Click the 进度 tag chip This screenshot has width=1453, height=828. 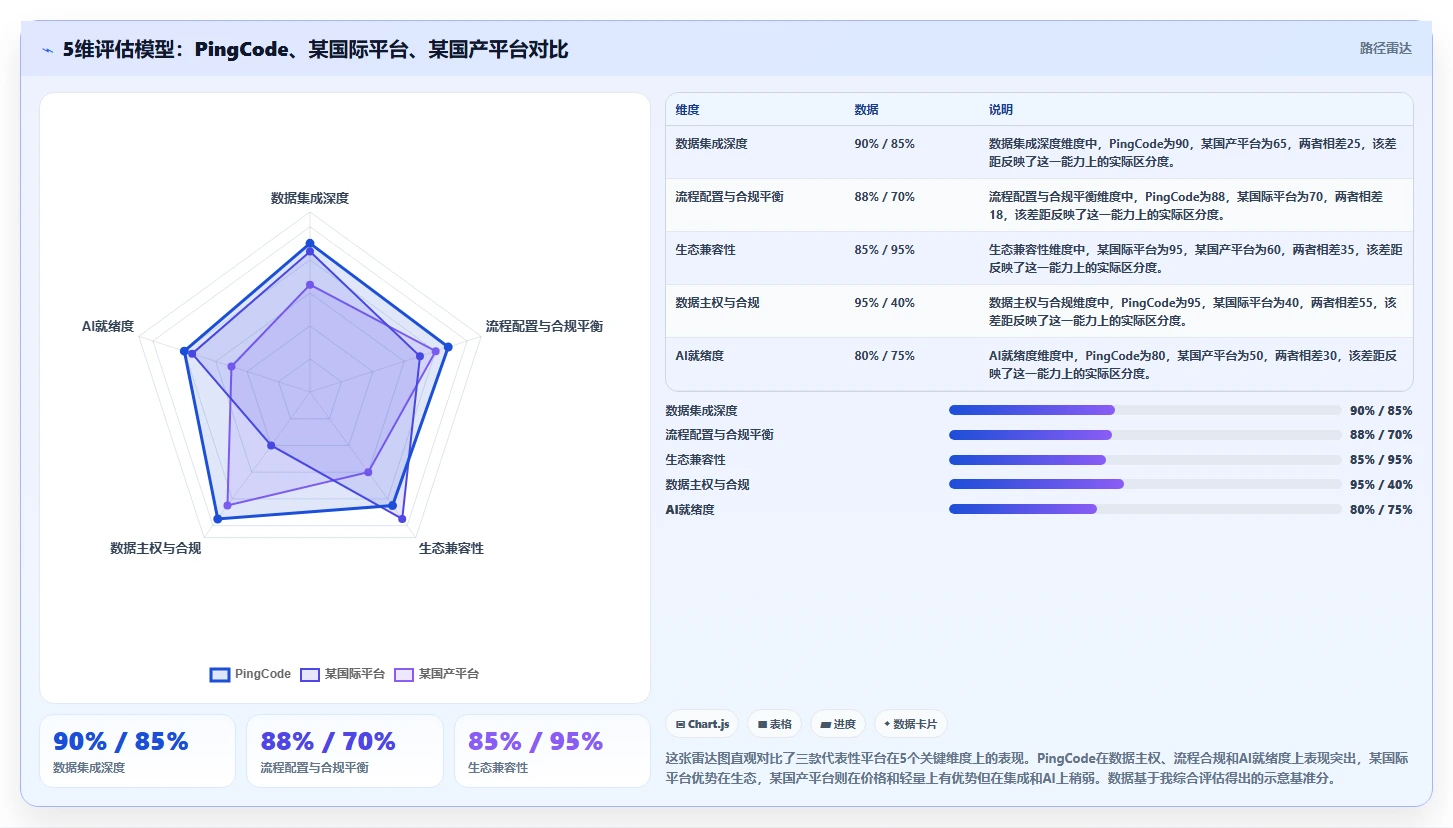coord(838,724)
